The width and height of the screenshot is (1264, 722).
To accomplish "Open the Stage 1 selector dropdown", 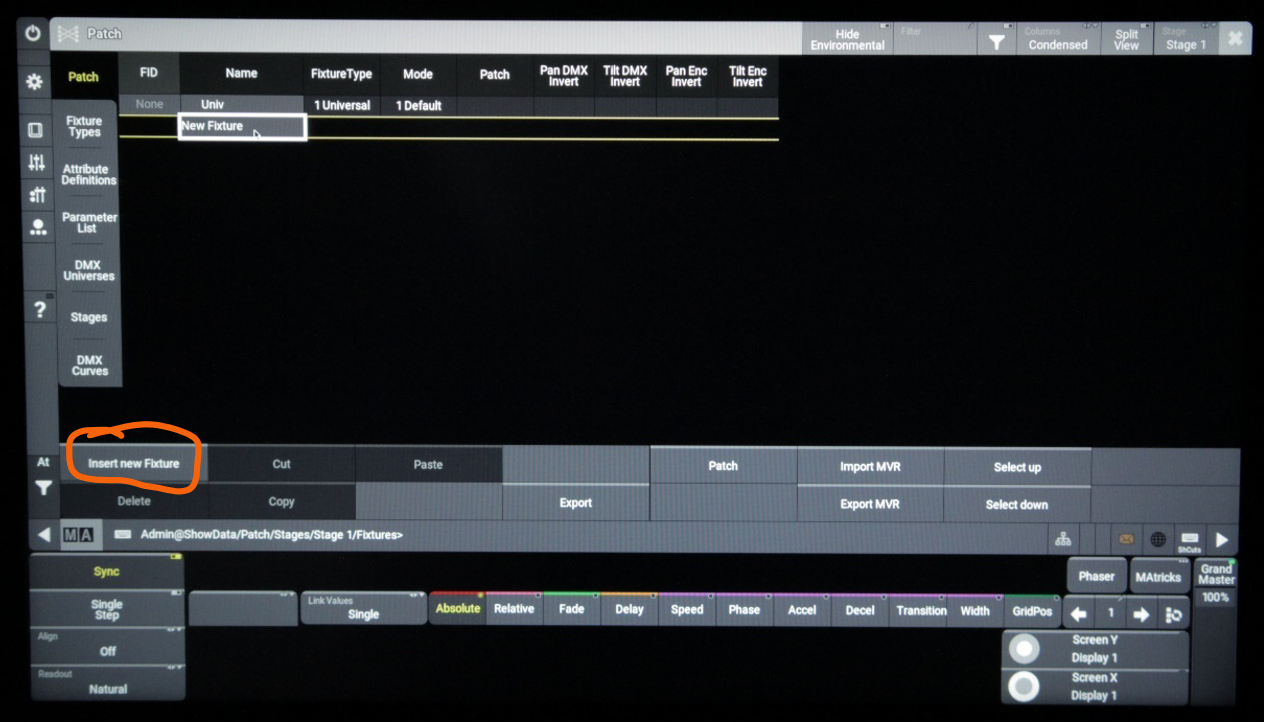I will 1185,39.
